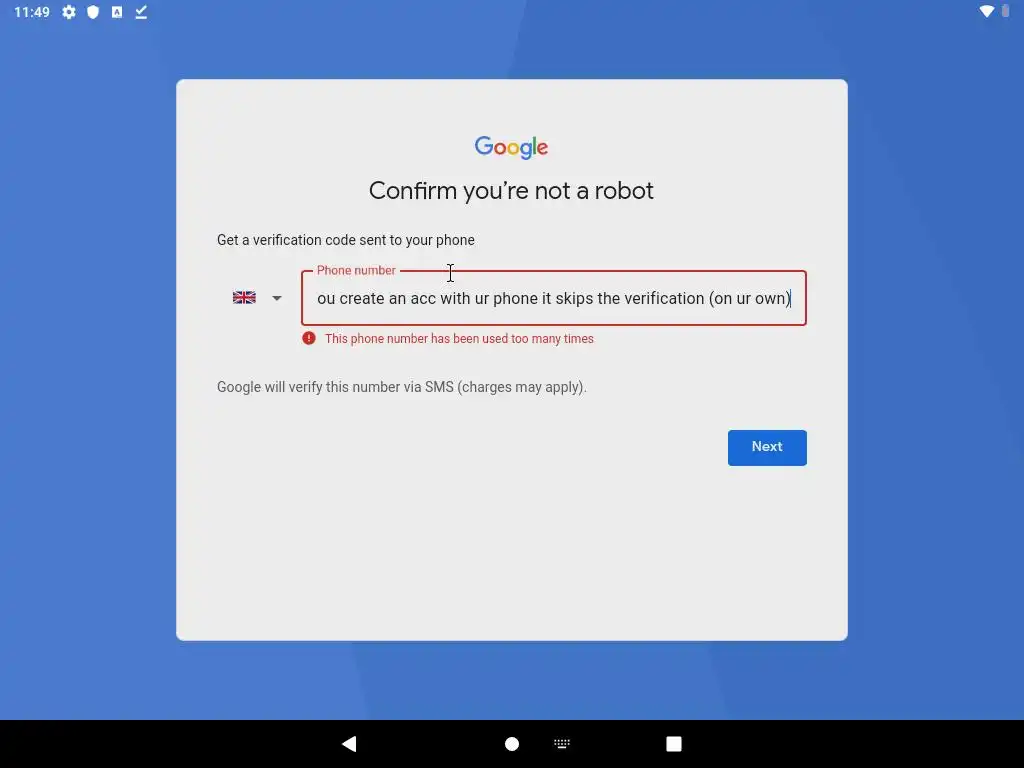Click the SMS charges may apply notice
The width and height of the screenshot is (1024, 768).
[x=402, y=387]
